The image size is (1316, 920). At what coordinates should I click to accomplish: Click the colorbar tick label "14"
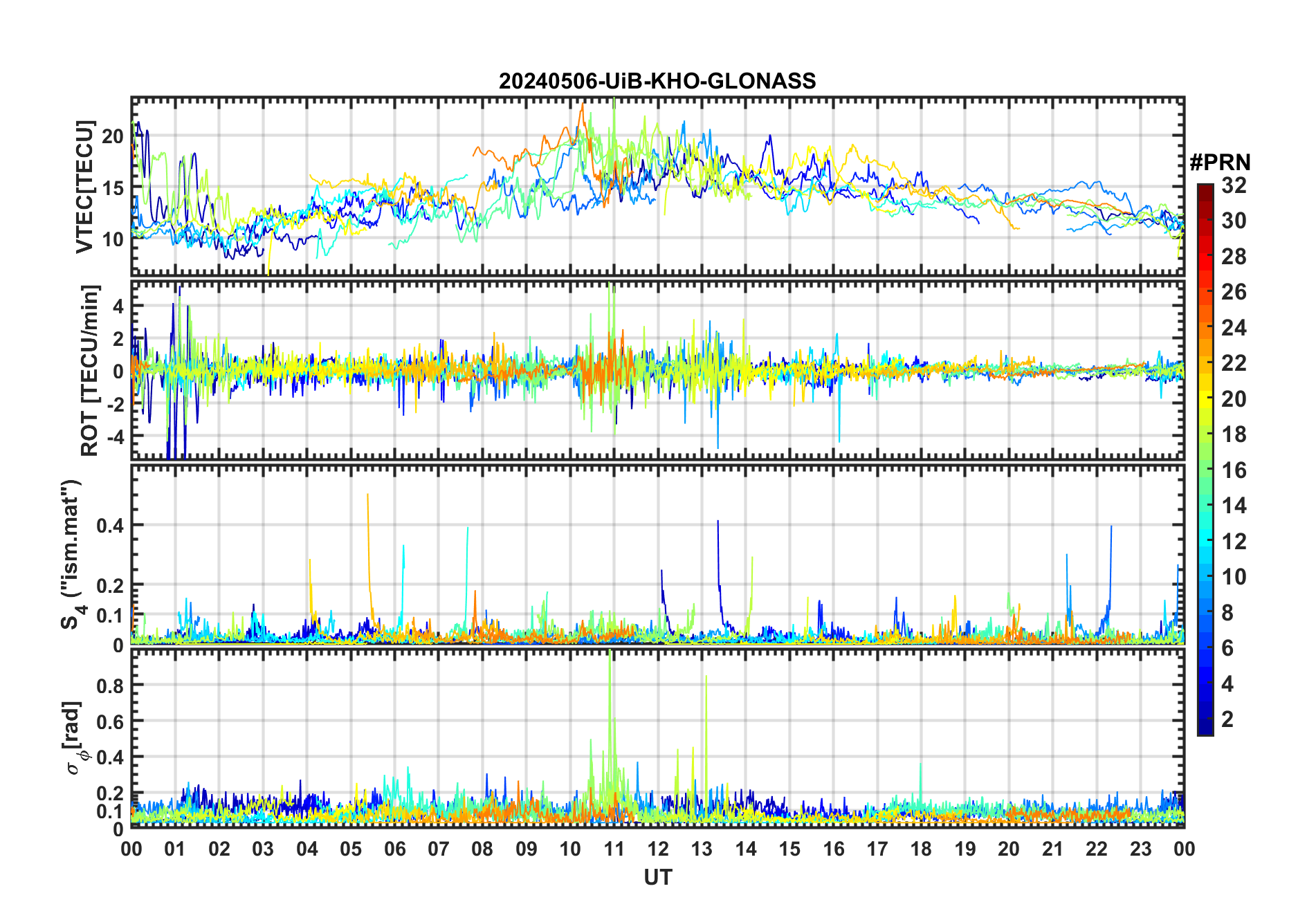click(1234, 506)
